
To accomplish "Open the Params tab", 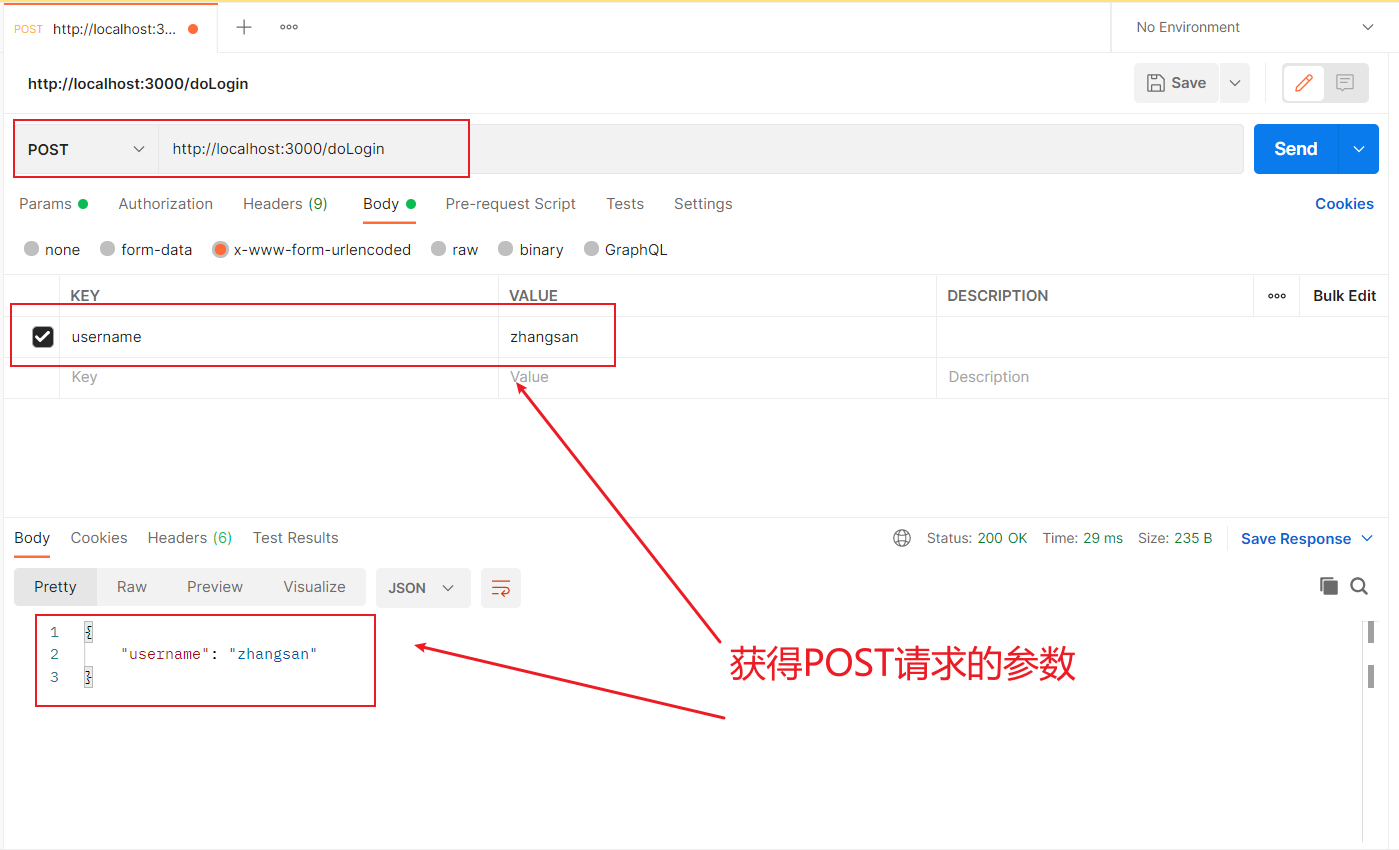I will (54, 204).
